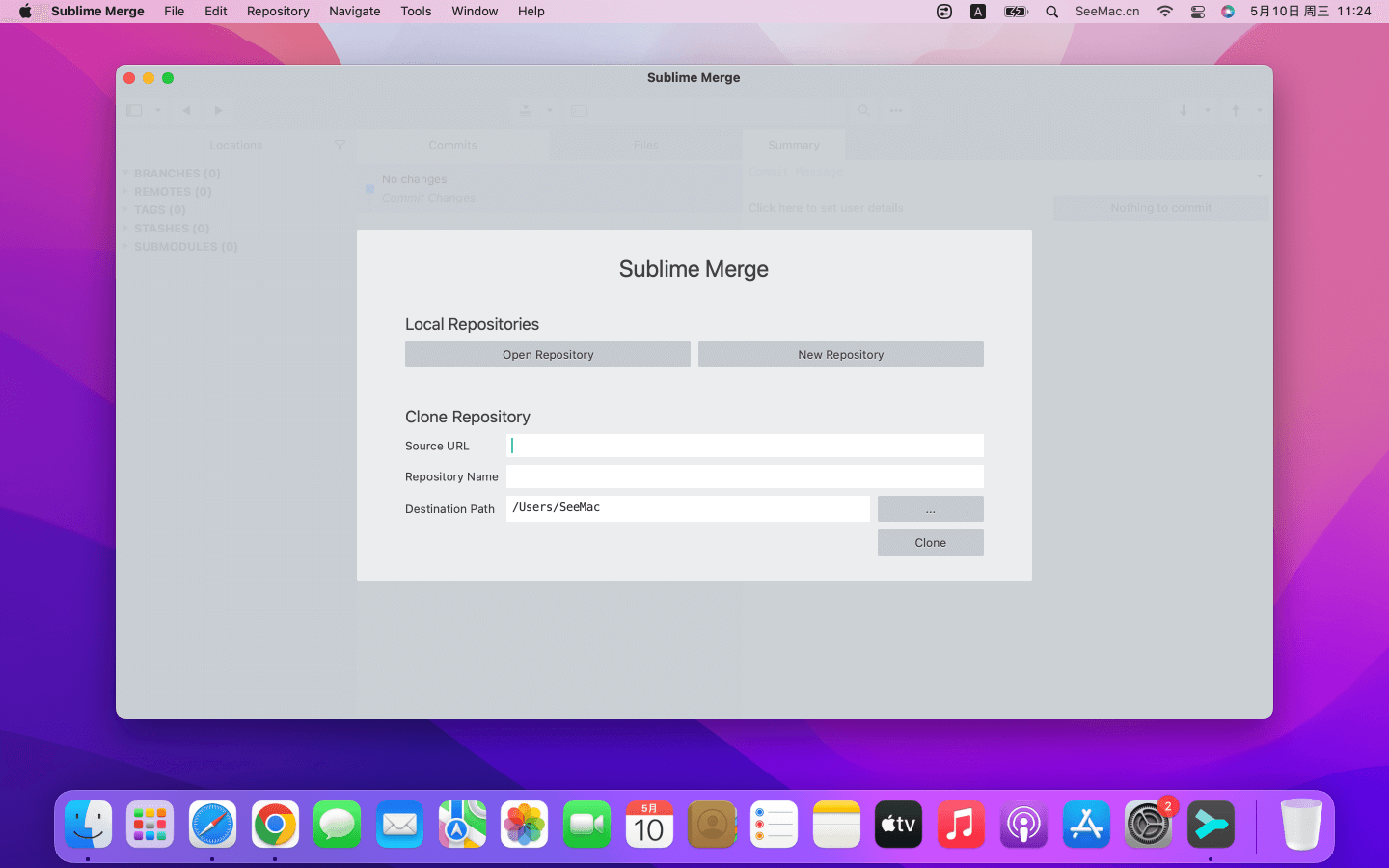
Task: Open Podcasts from the Dock
Action: point(1023,825)
